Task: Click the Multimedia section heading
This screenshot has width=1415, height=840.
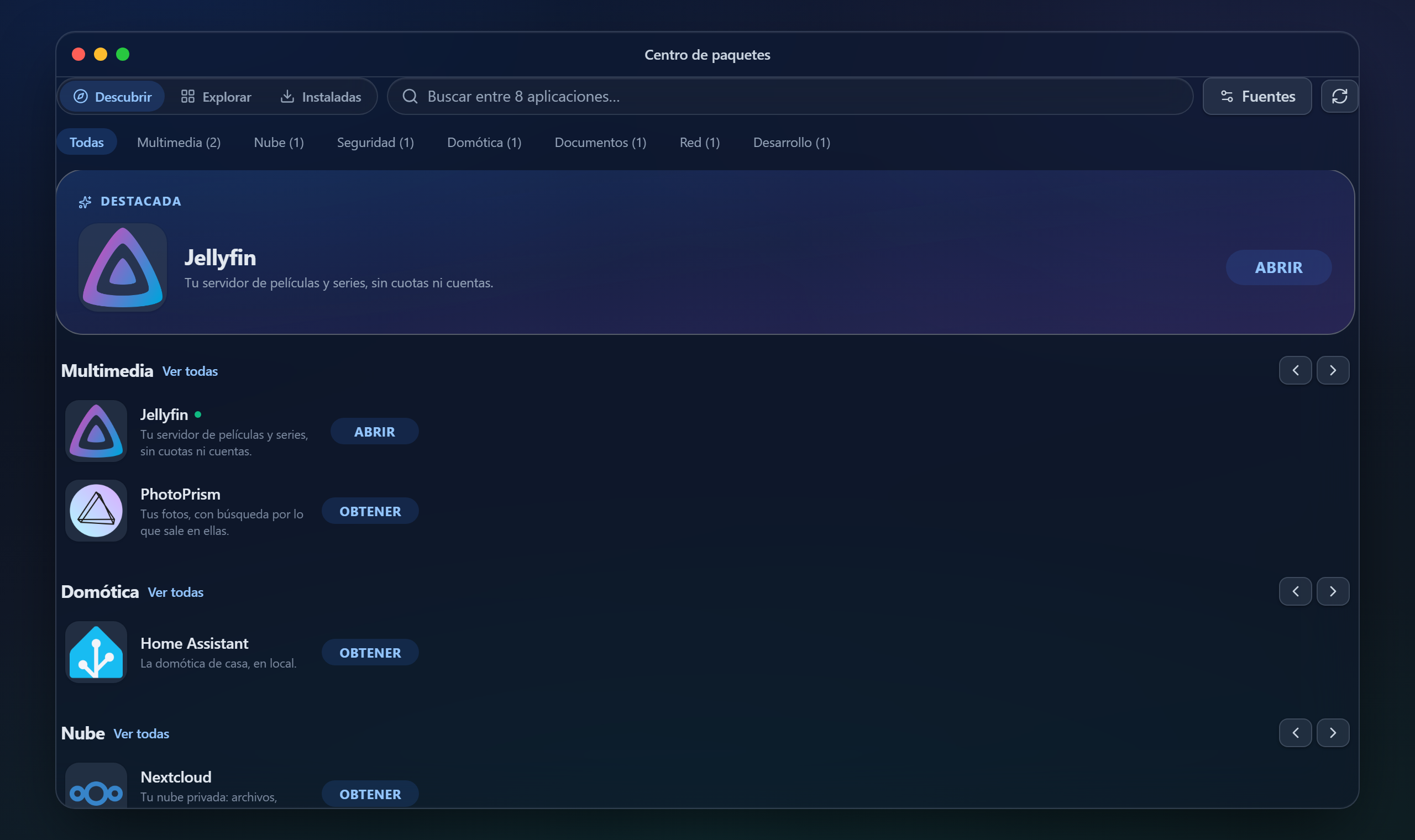Action: (x=107, y=371)
